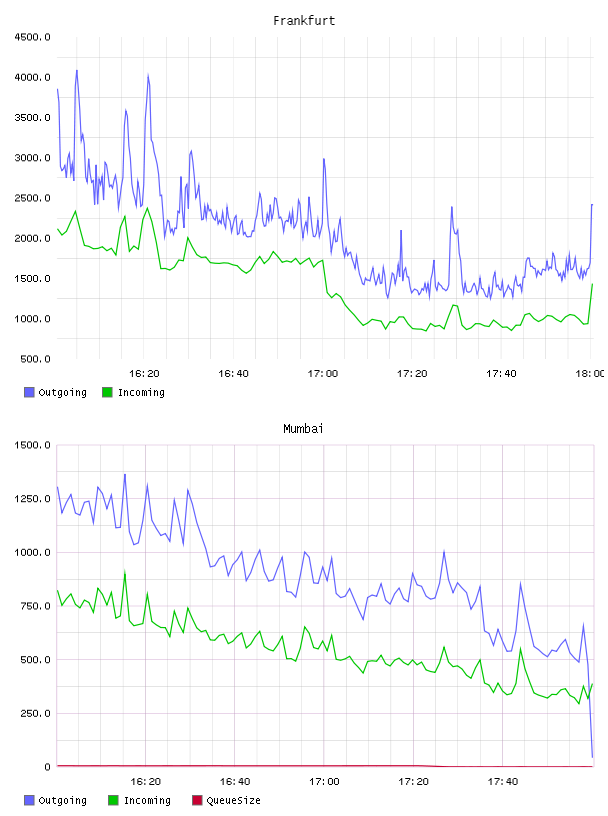This screenshot has width=608, height=816.
Task: Click the 18:00 time label on the Frankfurt chart
Action: (590, 374)
